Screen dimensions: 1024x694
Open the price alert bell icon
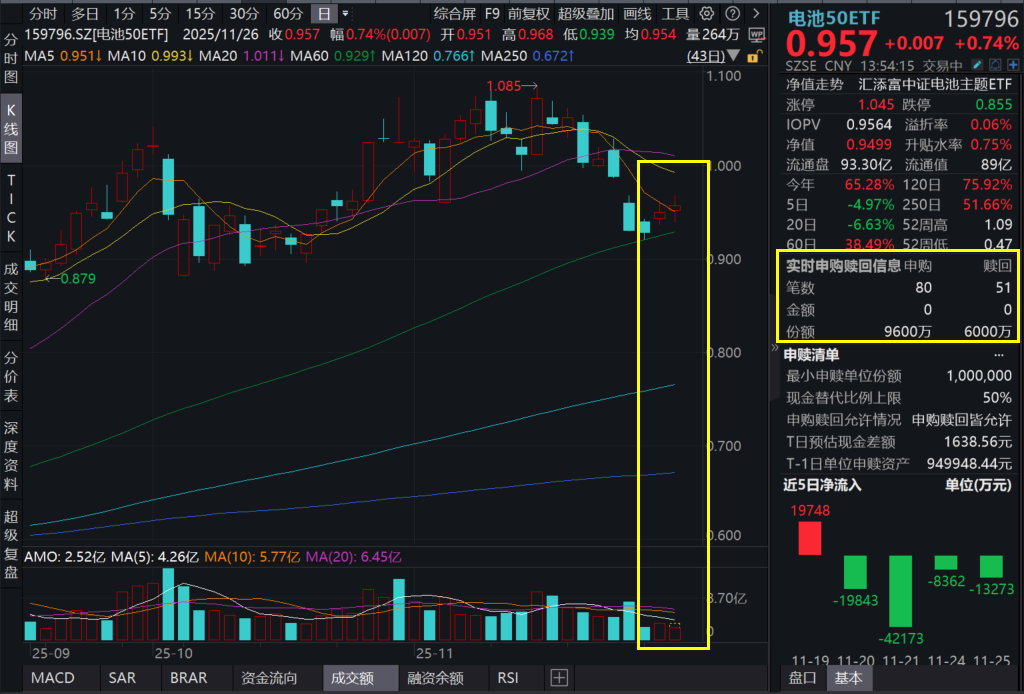coord(995,64)
